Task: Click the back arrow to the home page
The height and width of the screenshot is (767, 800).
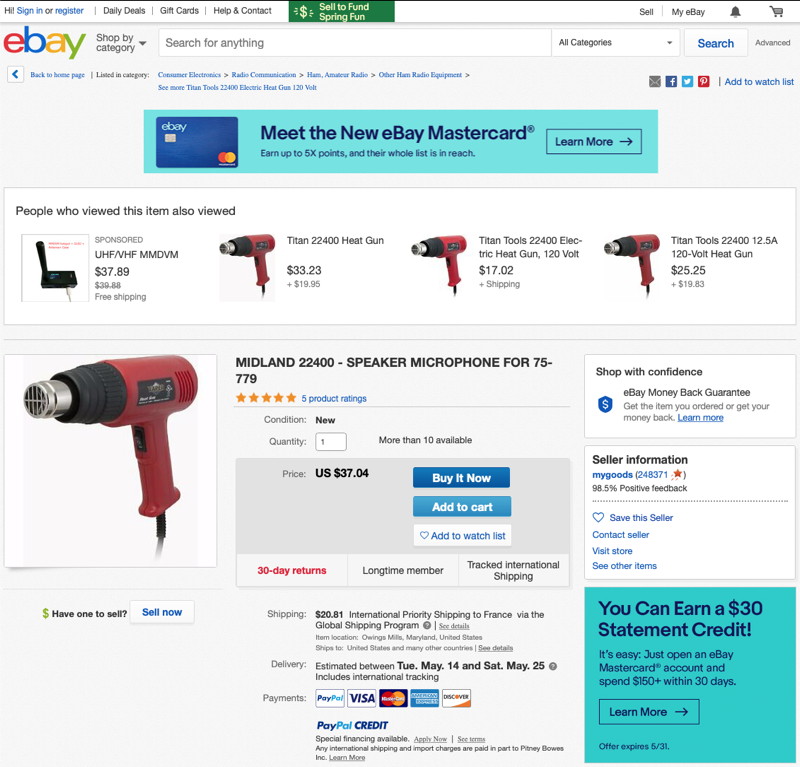Action: (x=15, y=75)
